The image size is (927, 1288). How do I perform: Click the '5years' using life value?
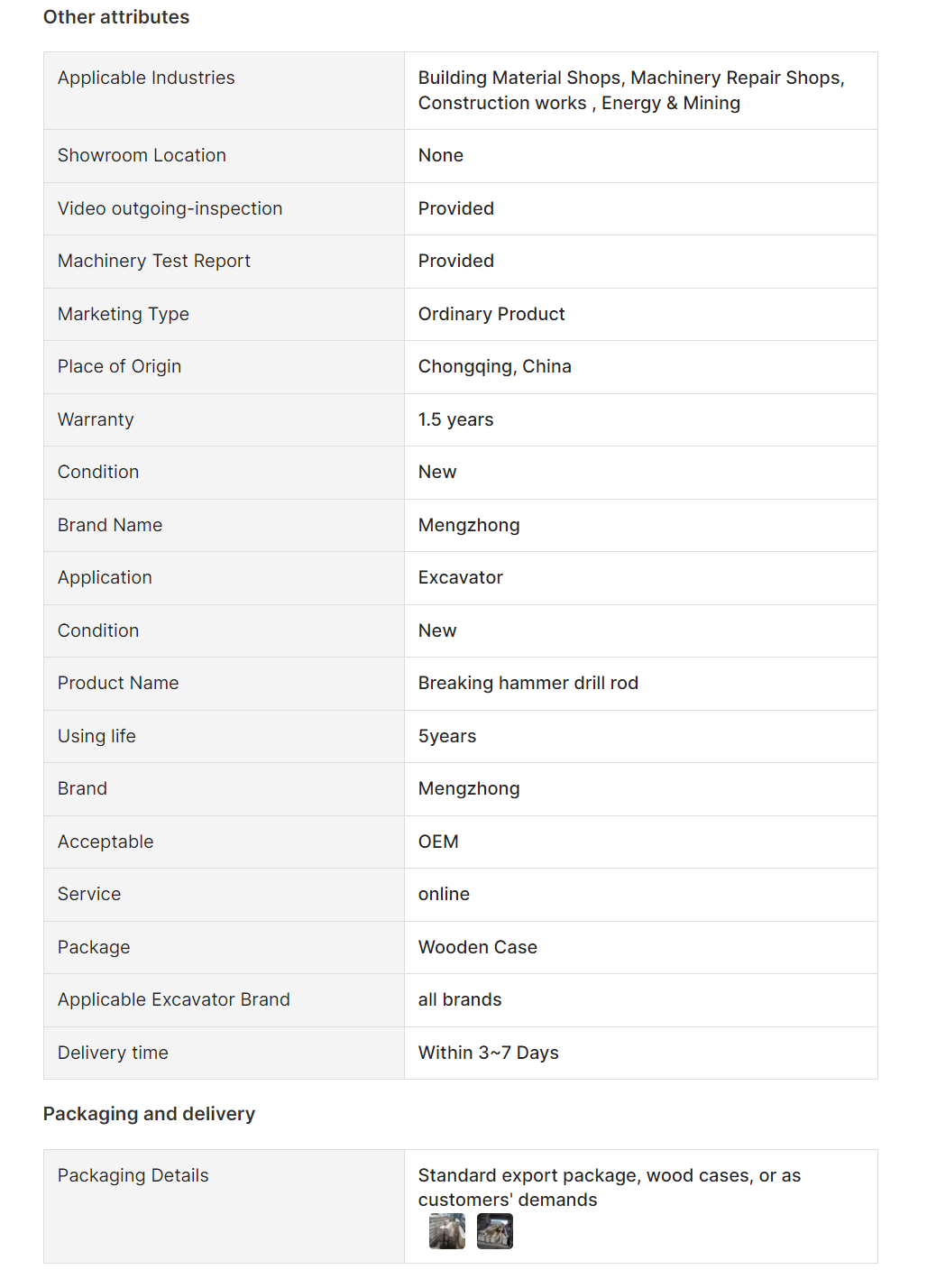(446, 736)
